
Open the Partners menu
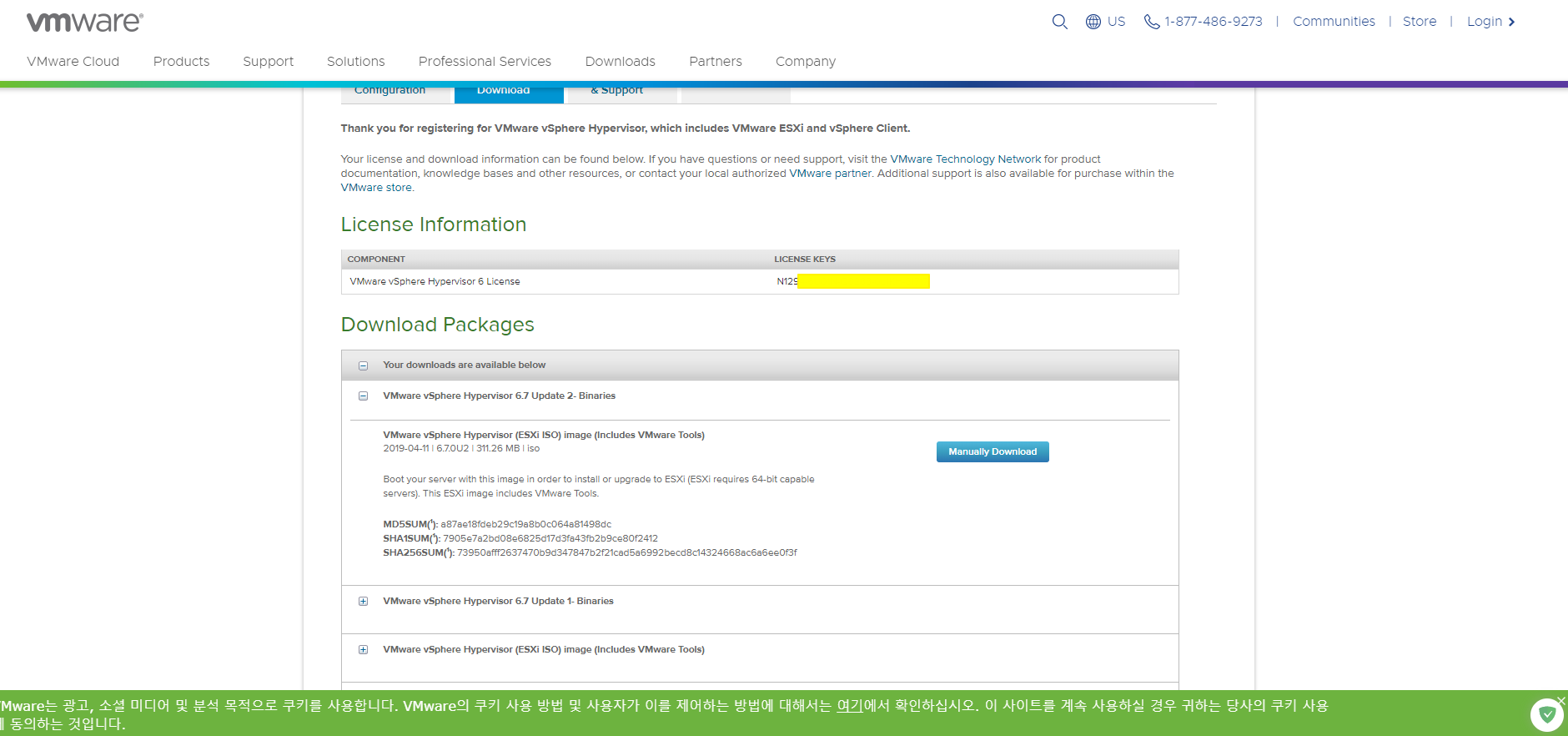[x=716, y=62]
